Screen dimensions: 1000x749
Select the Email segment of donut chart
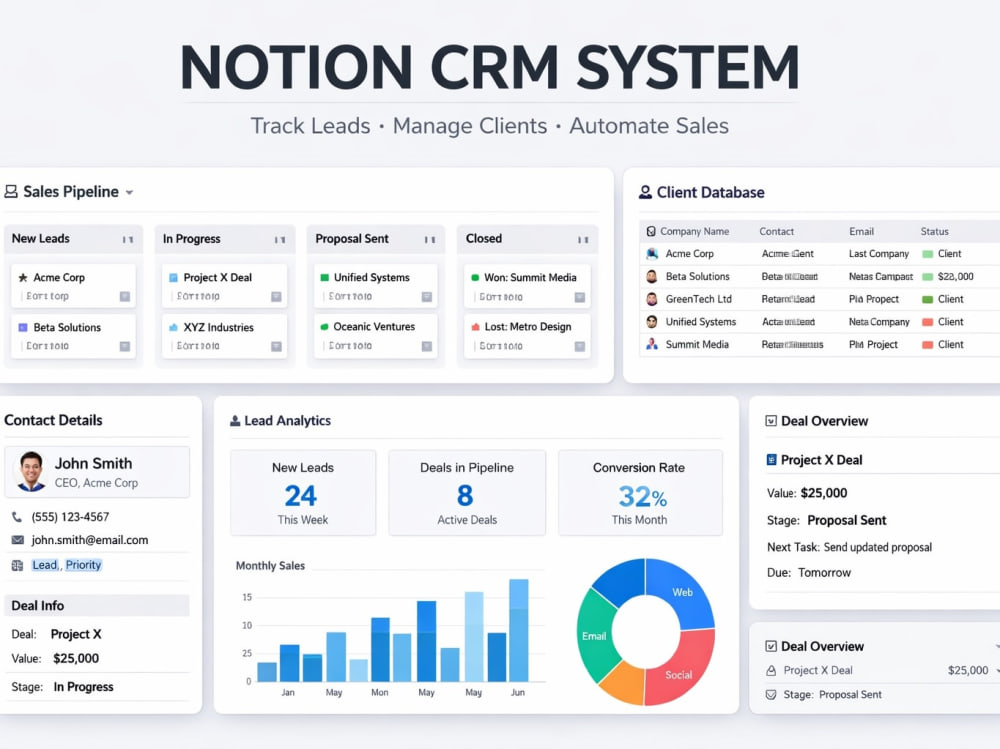point(595,635)
